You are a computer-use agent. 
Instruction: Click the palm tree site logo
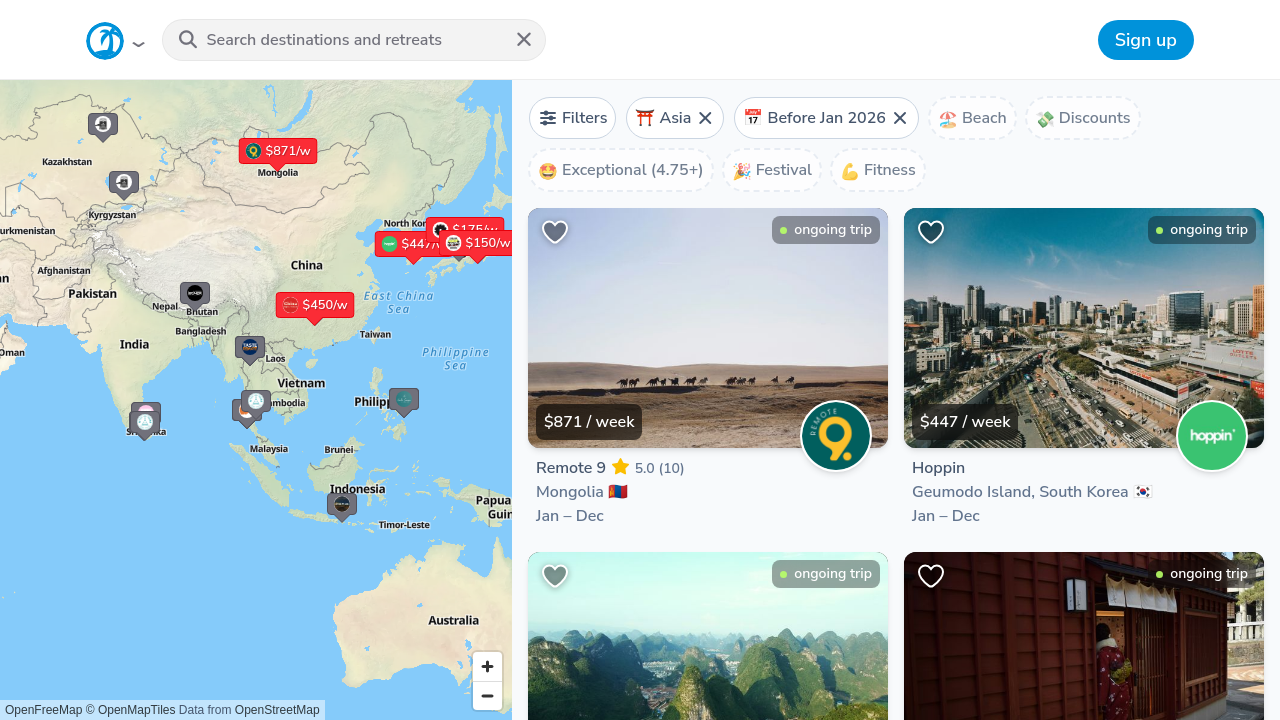(x=105, y=40)
